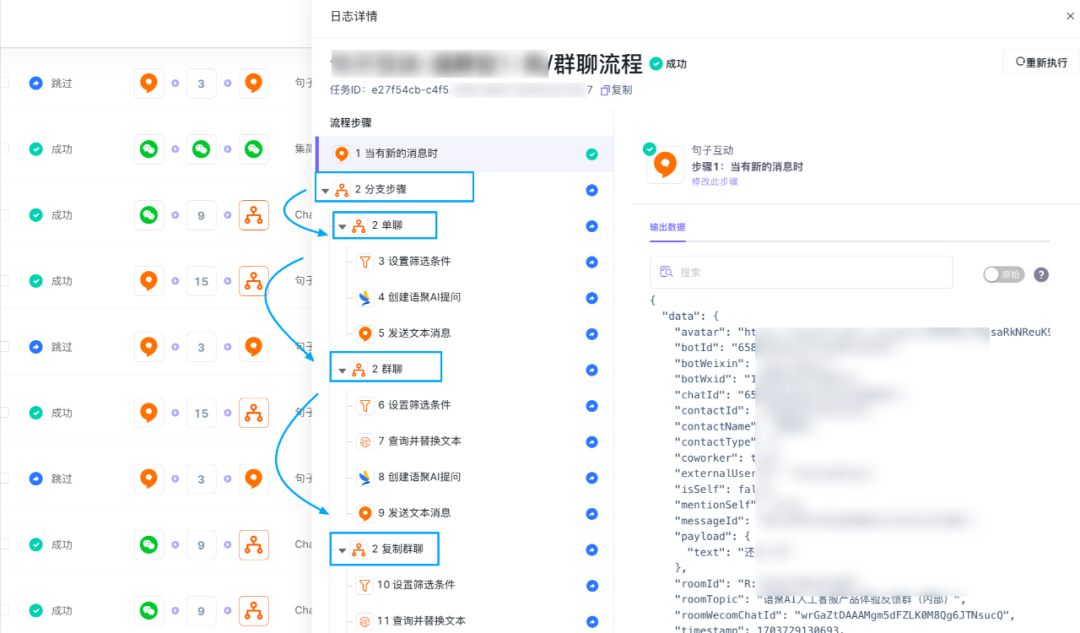Click skipped status icon for step 4

point(592,298)
